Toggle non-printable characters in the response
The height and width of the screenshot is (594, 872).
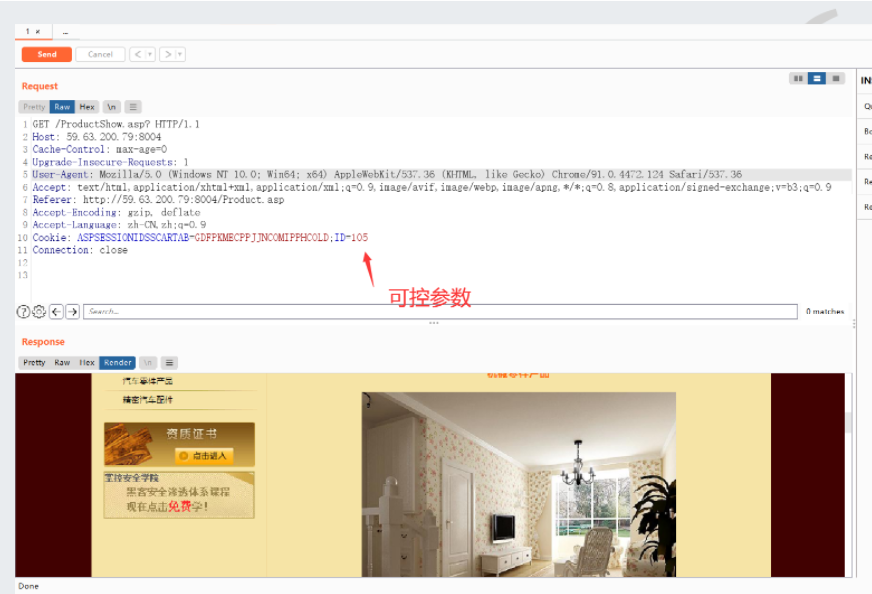click(148, 363)
